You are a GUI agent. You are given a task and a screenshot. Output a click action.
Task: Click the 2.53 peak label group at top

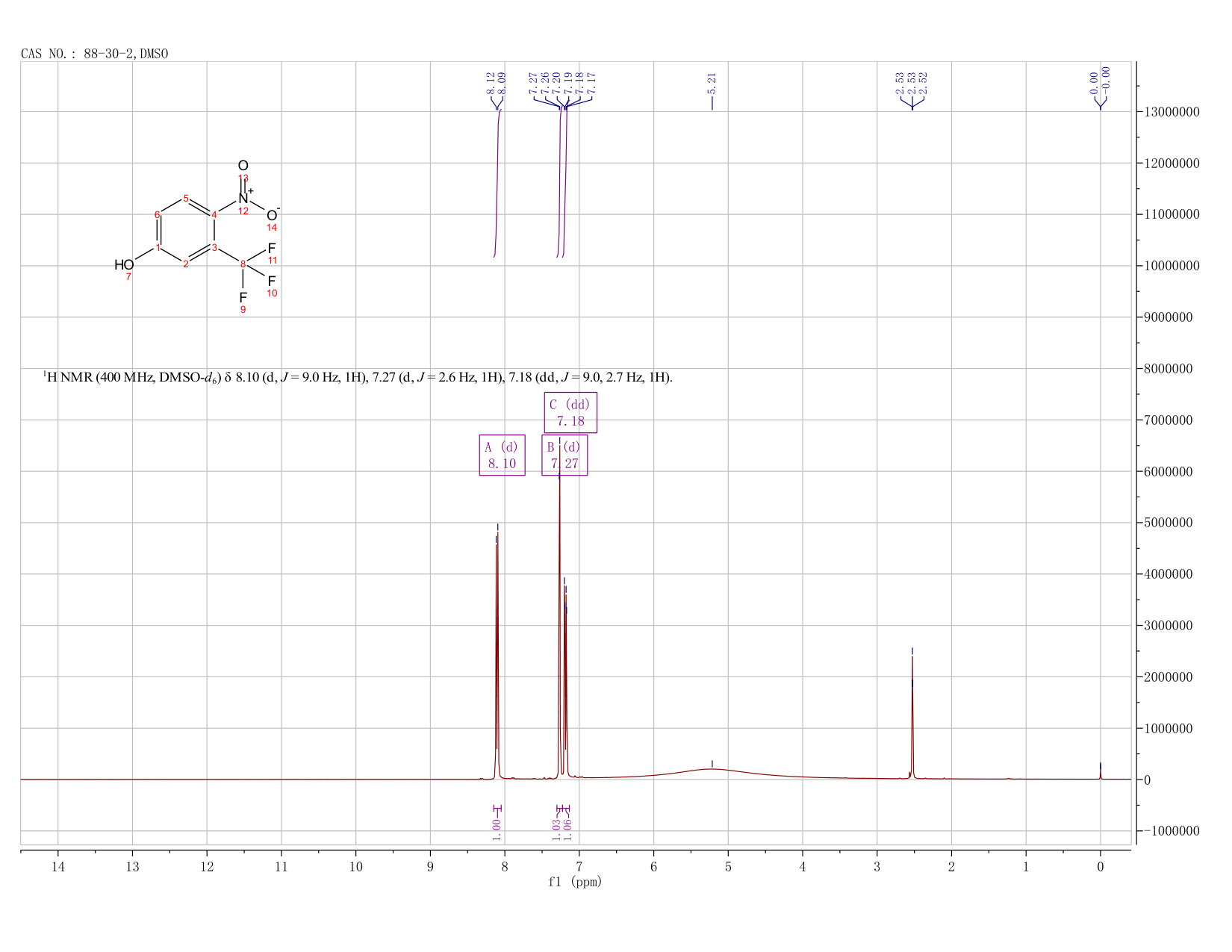[911, 83]
